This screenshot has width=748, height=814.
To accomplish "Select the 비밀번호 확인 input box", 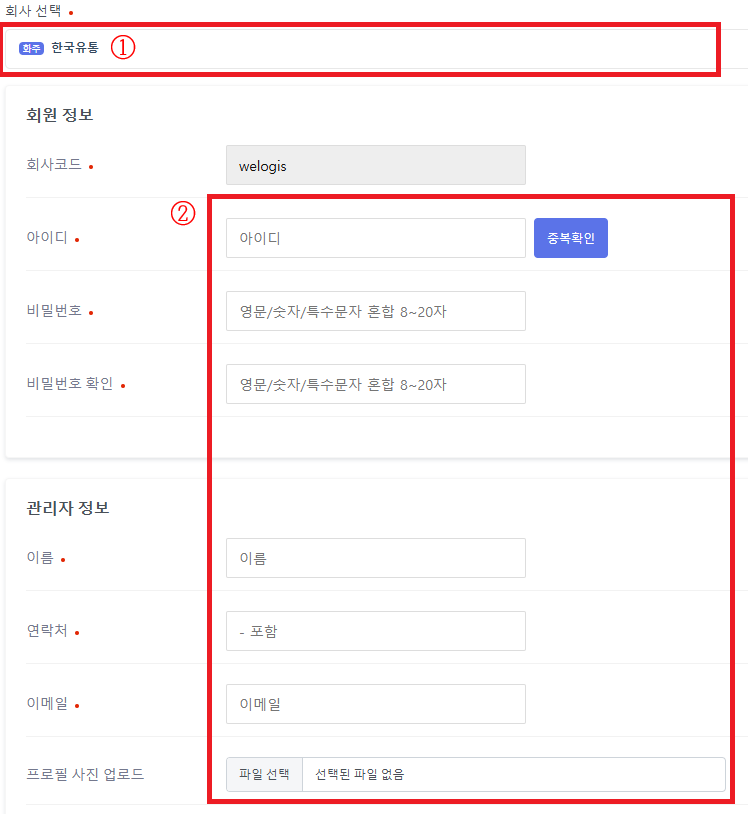I will 375,384.
